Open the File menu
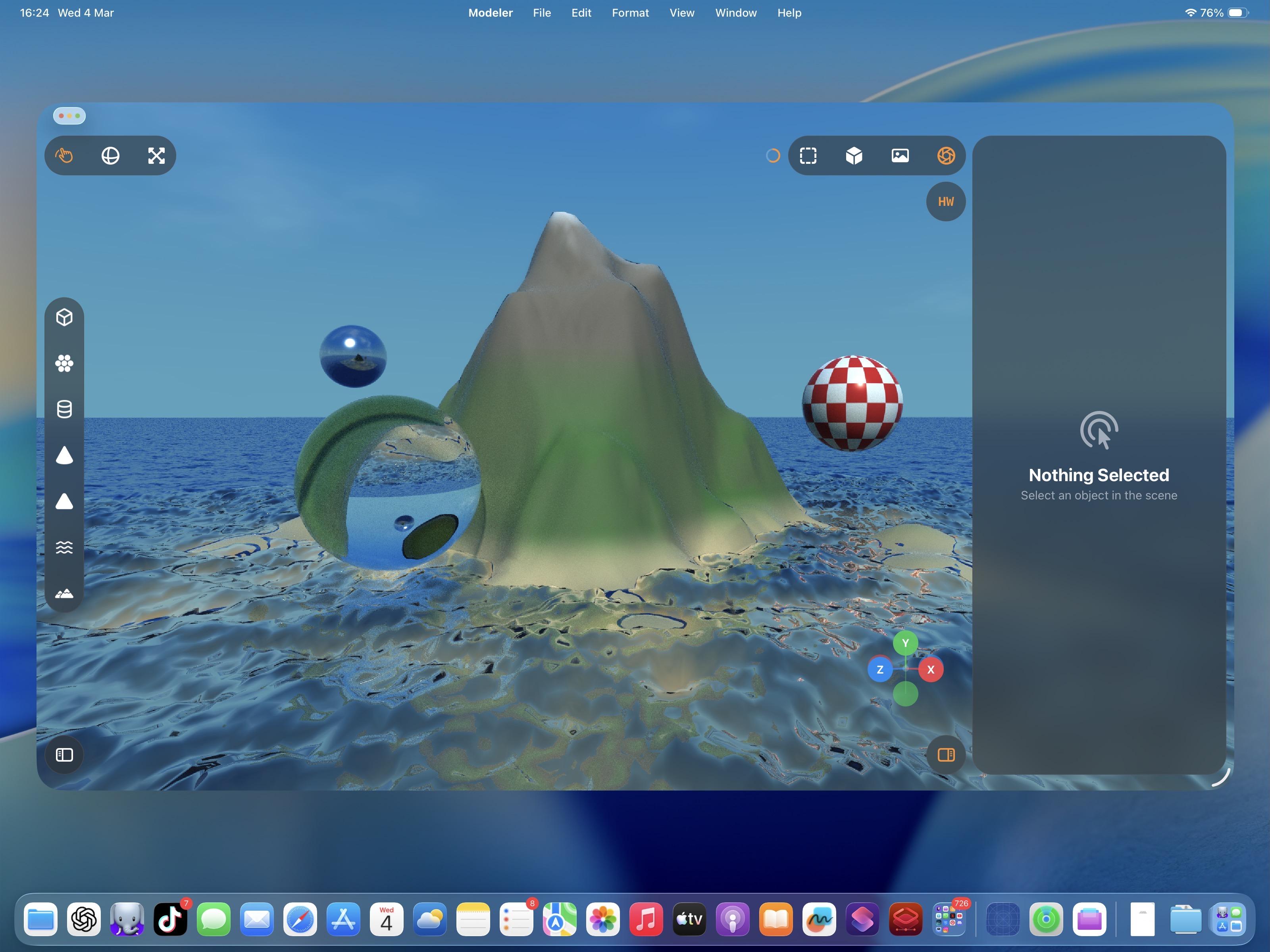Screen dimensions: 1270x952 [x=542, y=13]
